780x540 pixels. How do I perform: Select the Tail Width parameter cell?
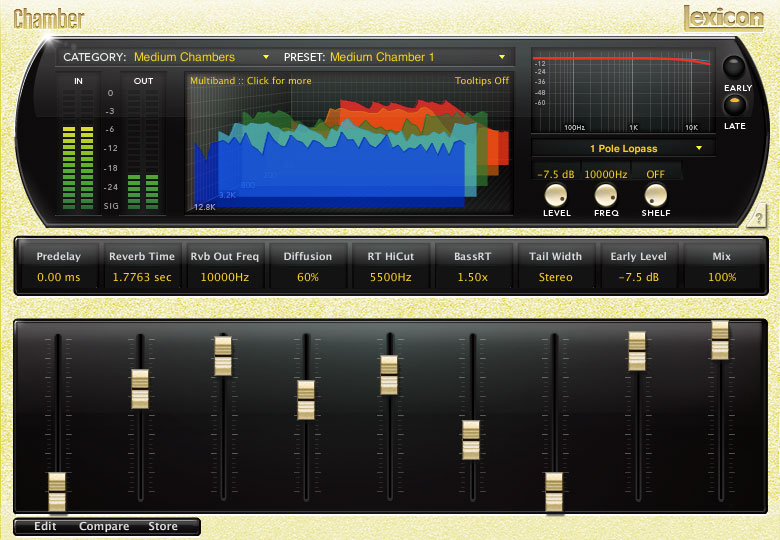click(x=555, y=267)
